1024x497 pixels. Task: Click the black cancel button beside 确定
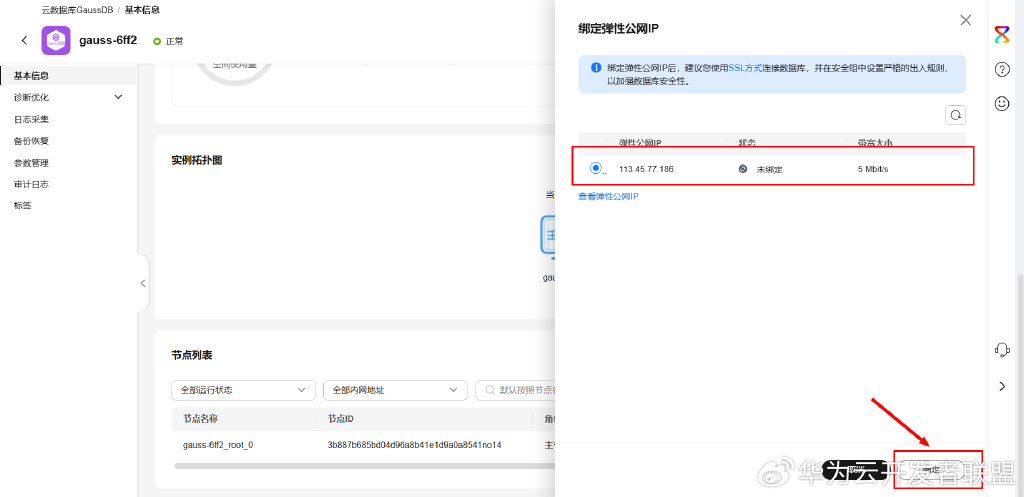pyautogui.click(x=856, y=469)
